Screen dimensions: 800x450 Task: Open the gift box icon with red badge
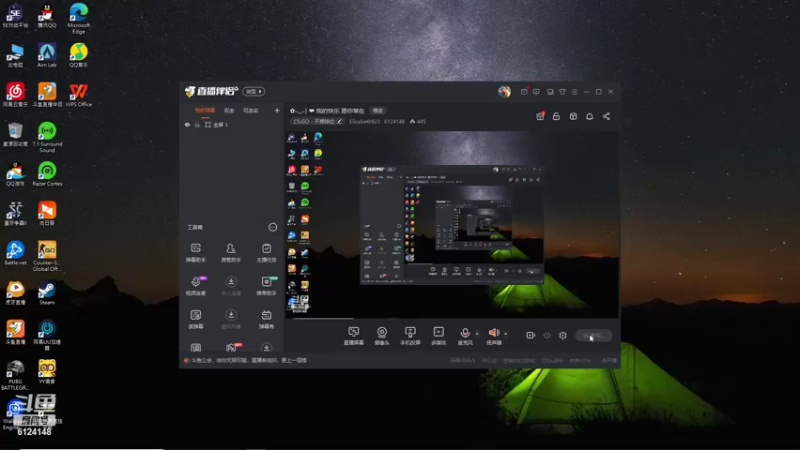(540, 116)
